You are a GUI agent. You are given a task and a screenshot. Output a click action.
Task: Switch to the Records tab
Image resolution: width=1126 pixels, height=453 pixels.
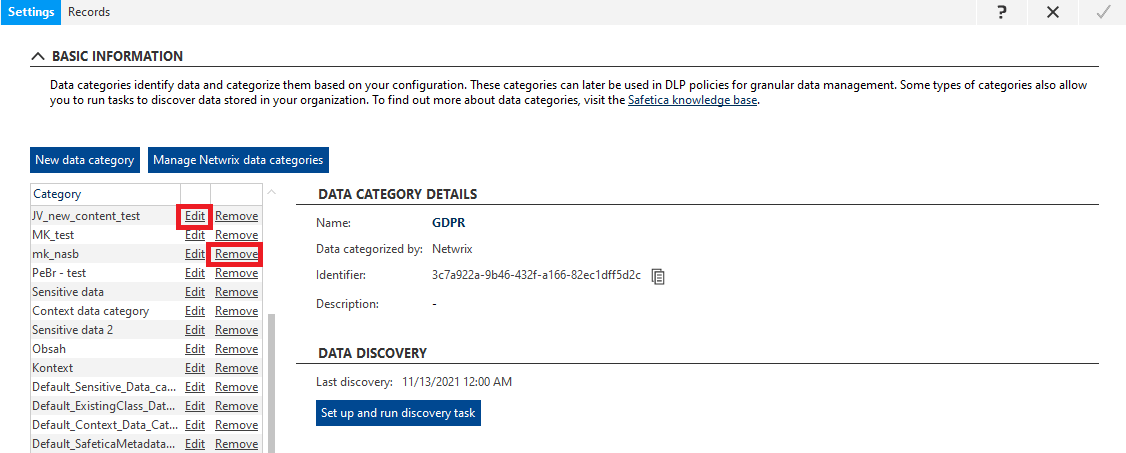click(x=89, y=12)
